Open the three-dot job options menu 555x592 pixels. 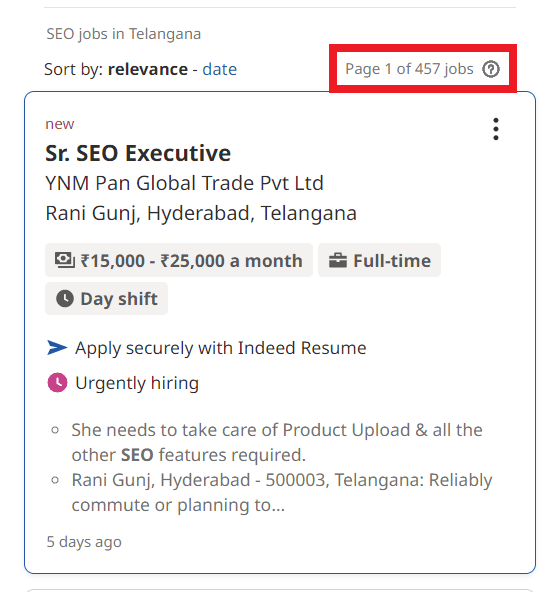coord(496,129)
